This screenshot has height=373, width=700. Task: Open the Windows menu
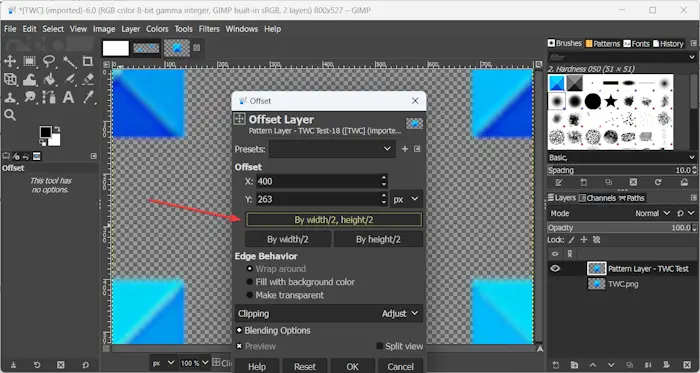click(242, 29)
